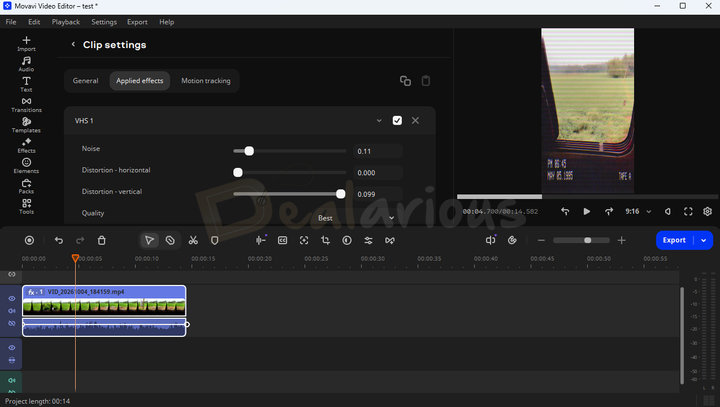Open the 9:16 aspect ratio dropdown
Image resolution: width=720 pixels, height=407 pixels.
coord(638,211)
